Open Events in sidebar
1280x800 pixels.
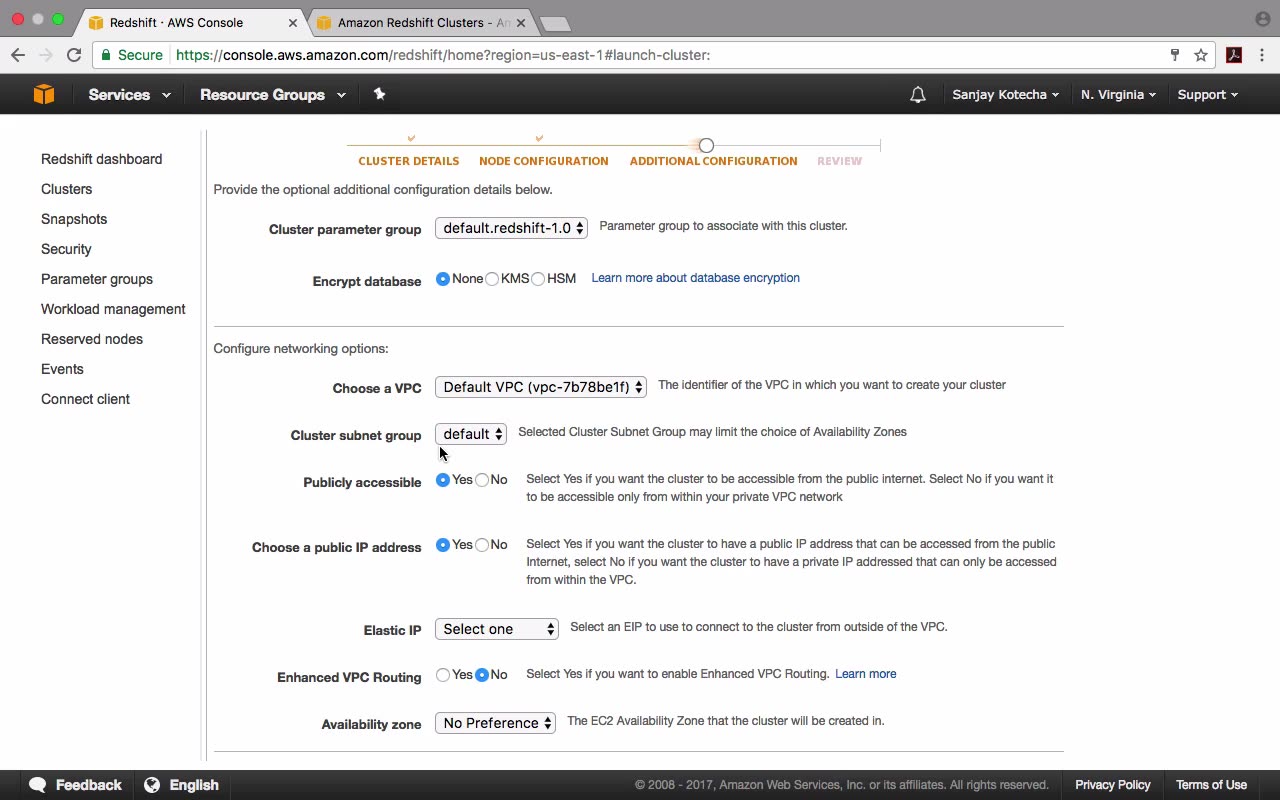pos(62,369)
